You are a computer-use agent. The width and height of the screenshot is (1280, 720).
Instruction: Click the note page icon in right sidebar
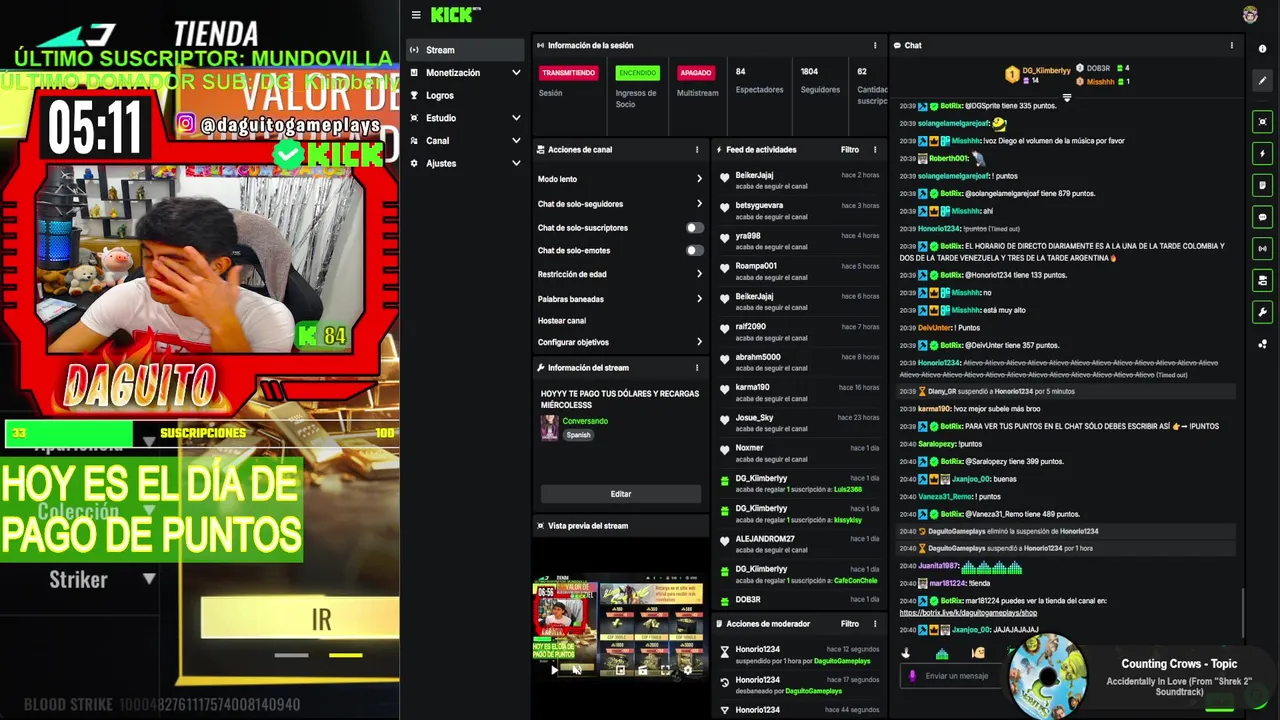click(x=1262, y=185)
